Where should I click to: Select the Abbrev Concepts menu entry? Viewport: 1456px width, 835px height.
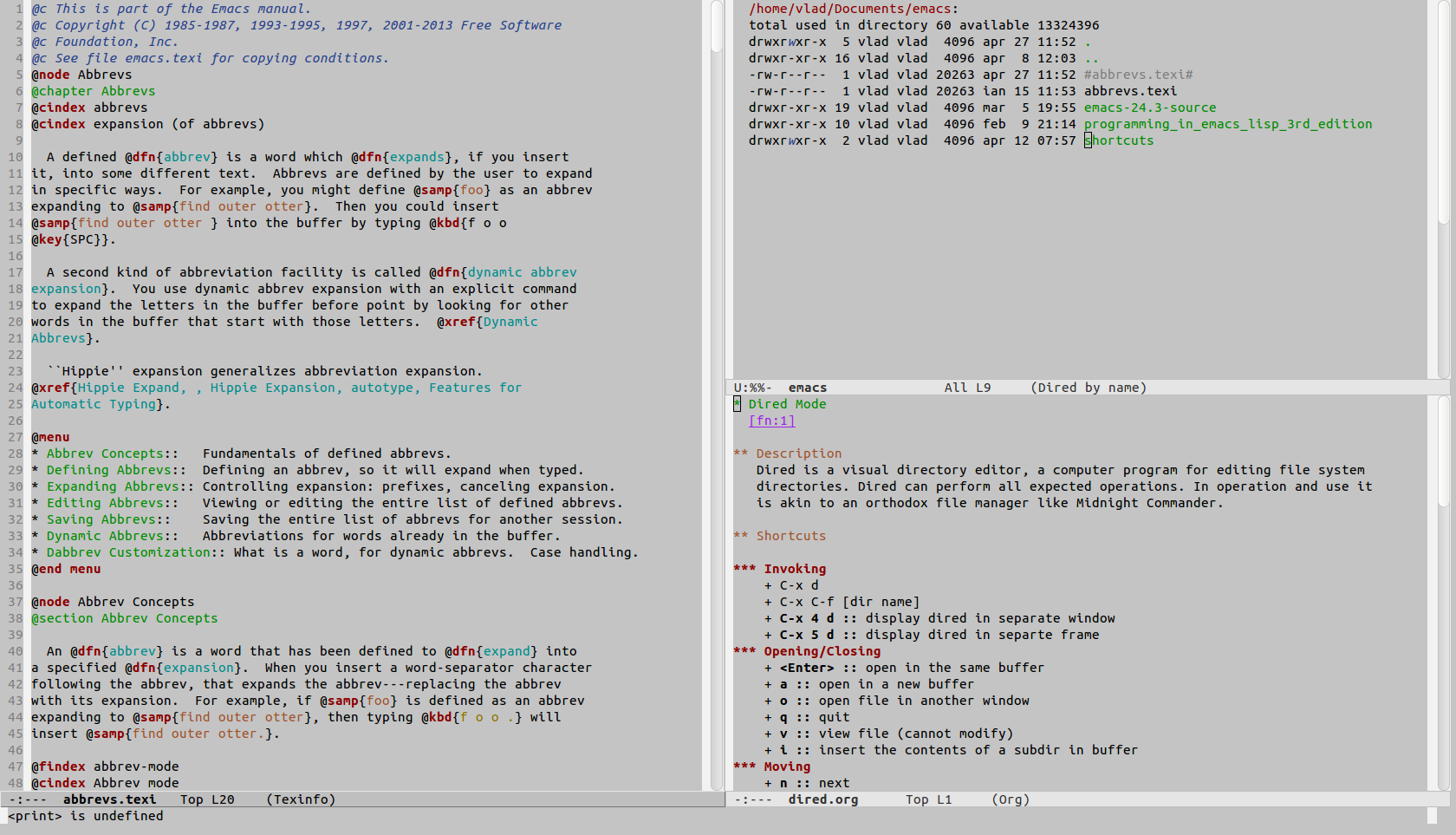(x=105, y=453)
